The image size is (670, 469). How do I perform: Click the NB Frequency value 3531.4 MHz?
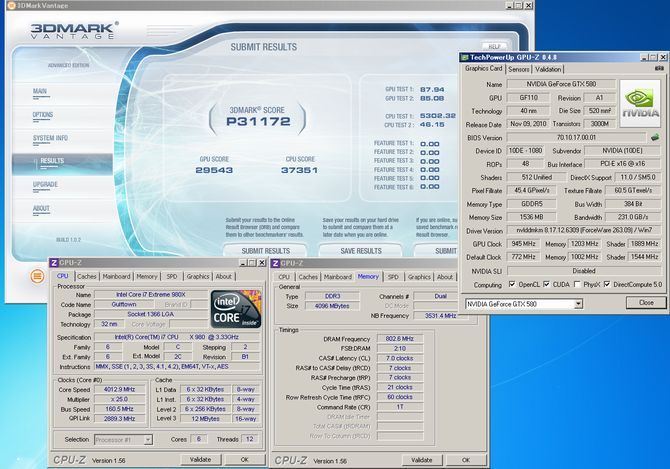tap(440, 316)
